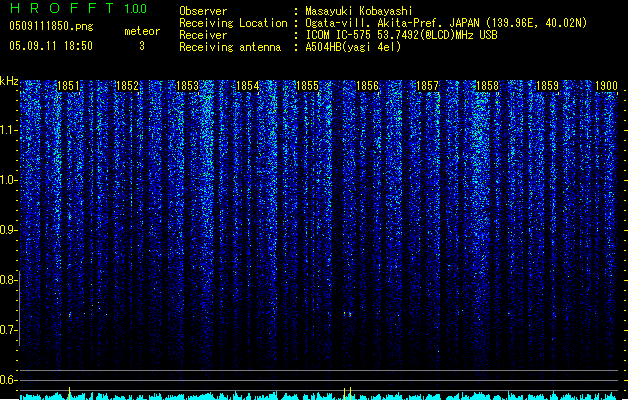Click the Receiver label
Viewport: 629px width, 400px height.
203,35
